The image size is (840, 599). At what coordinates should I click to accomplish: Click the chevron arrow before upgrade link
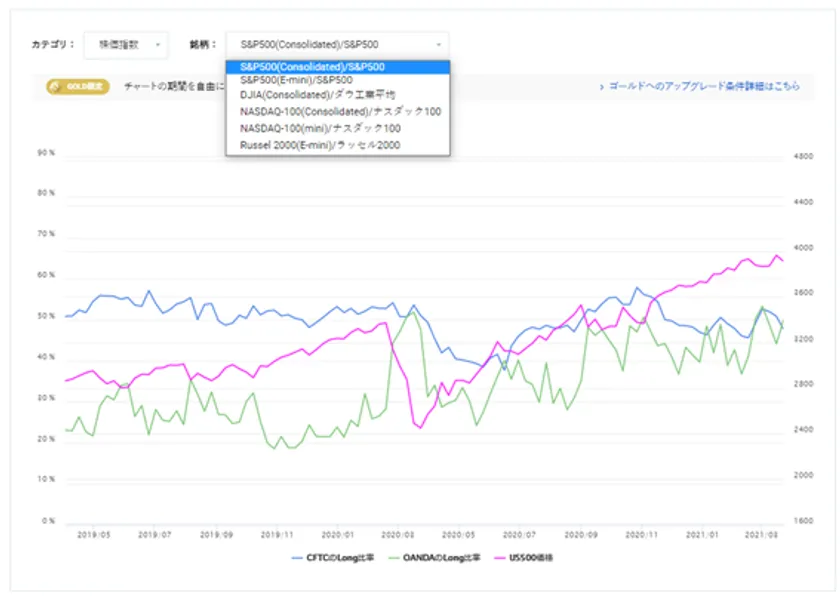click(600, 87)
